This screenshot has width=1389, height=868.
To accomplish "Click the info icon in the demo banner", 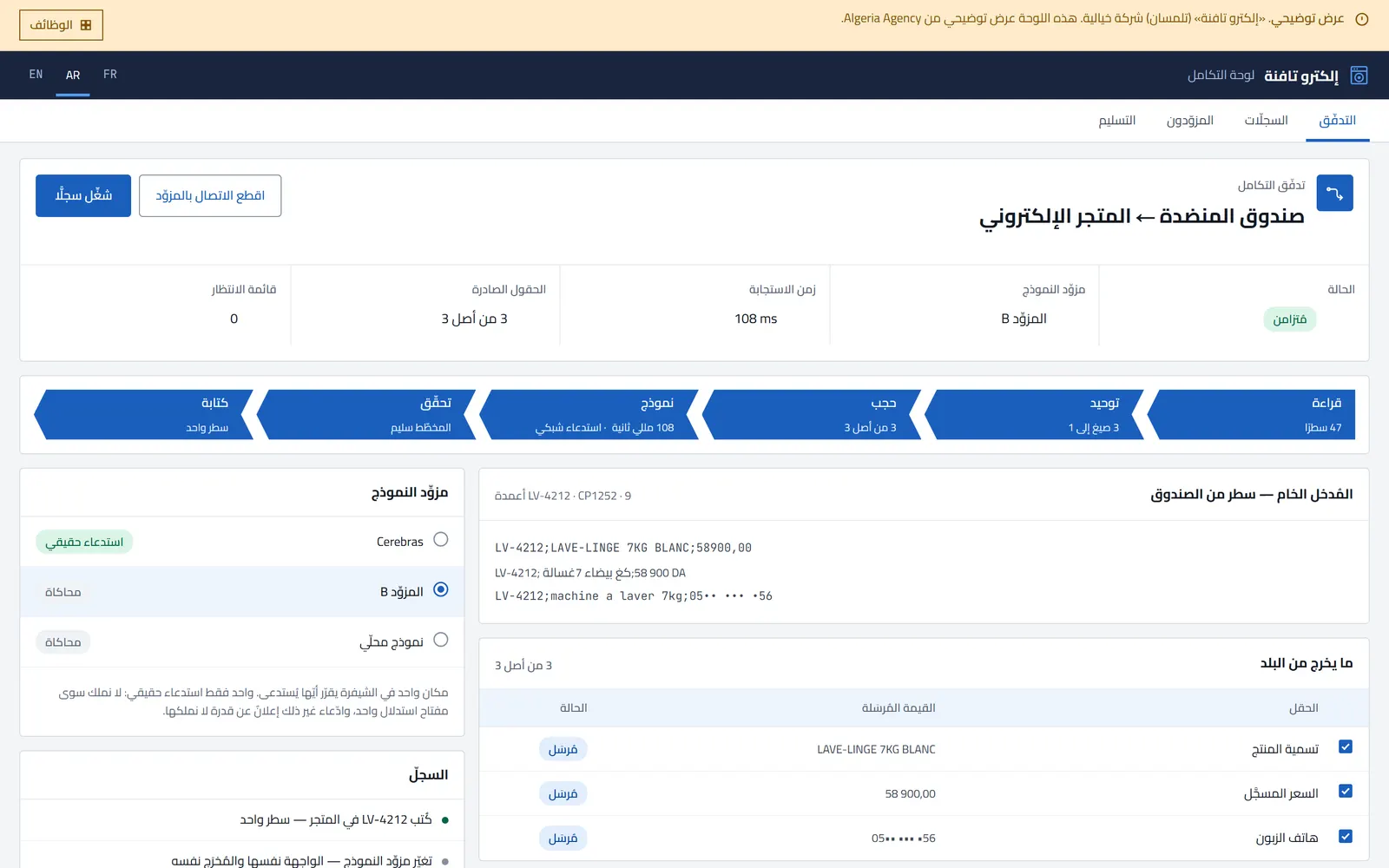I will (1362, 19).
